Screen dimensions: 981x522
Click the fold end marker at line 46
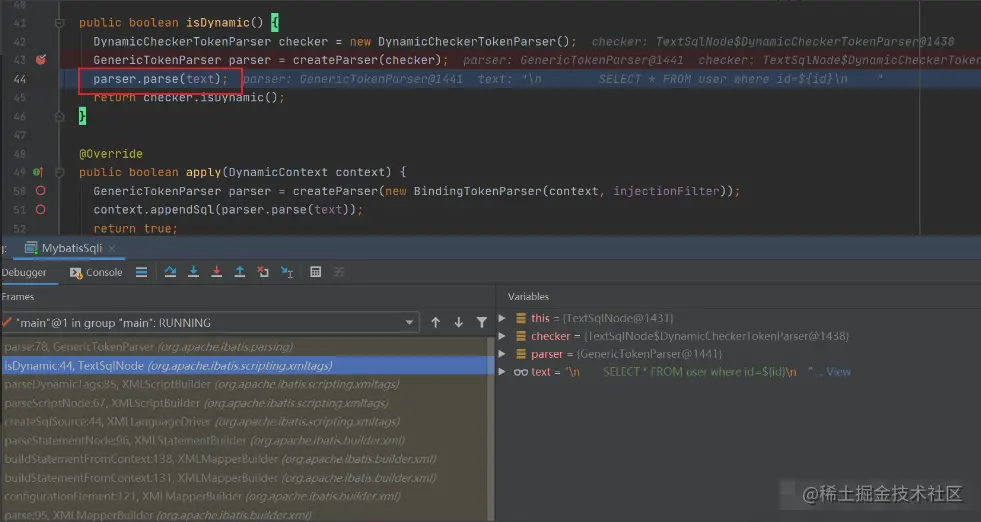tap(59, 116)
